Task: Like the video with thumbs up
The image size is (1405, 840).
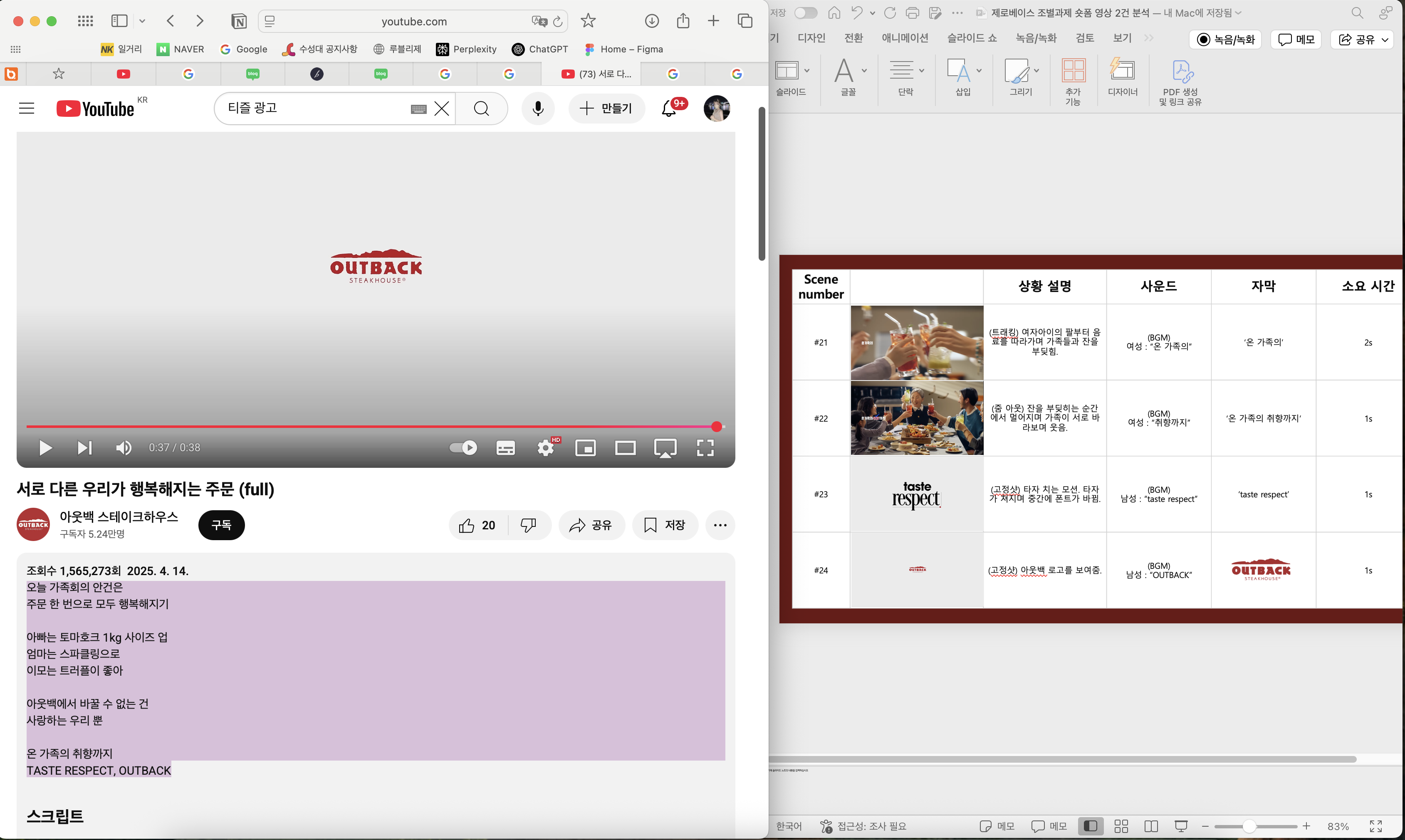Action: pyautogui.click(x=478, y=525)
